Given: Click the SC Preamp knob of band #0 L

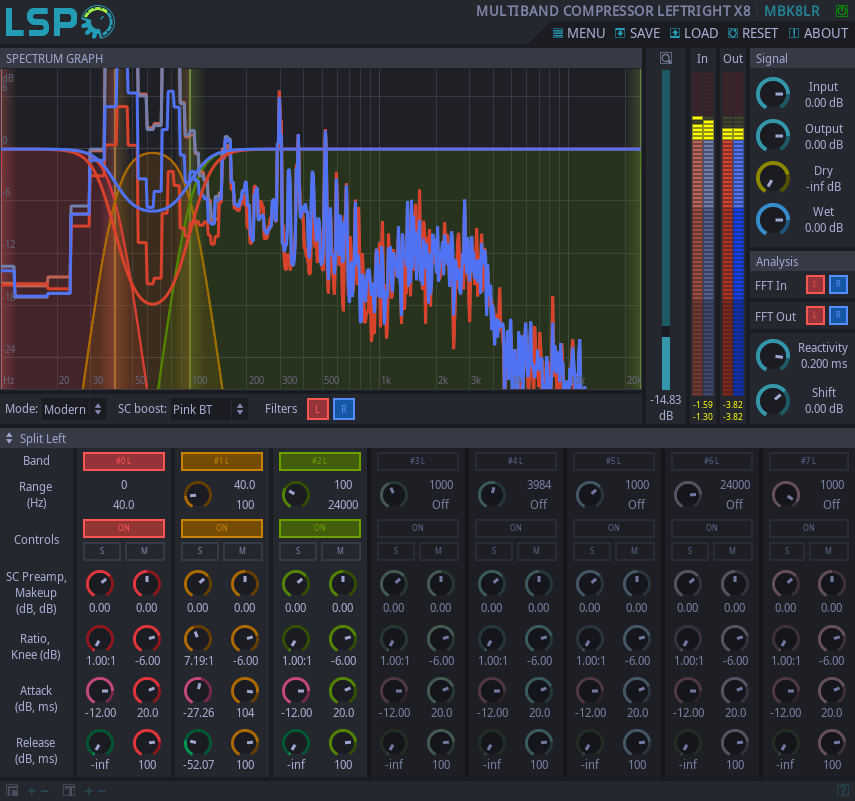Looking at the screenshot, I should 99,584.
